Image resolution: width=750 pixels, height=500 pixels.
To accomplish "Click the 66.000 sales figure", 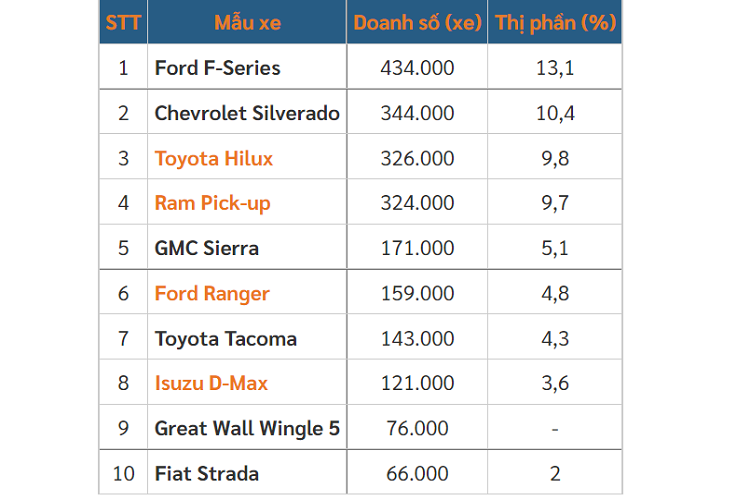I will tap(417, 473).
